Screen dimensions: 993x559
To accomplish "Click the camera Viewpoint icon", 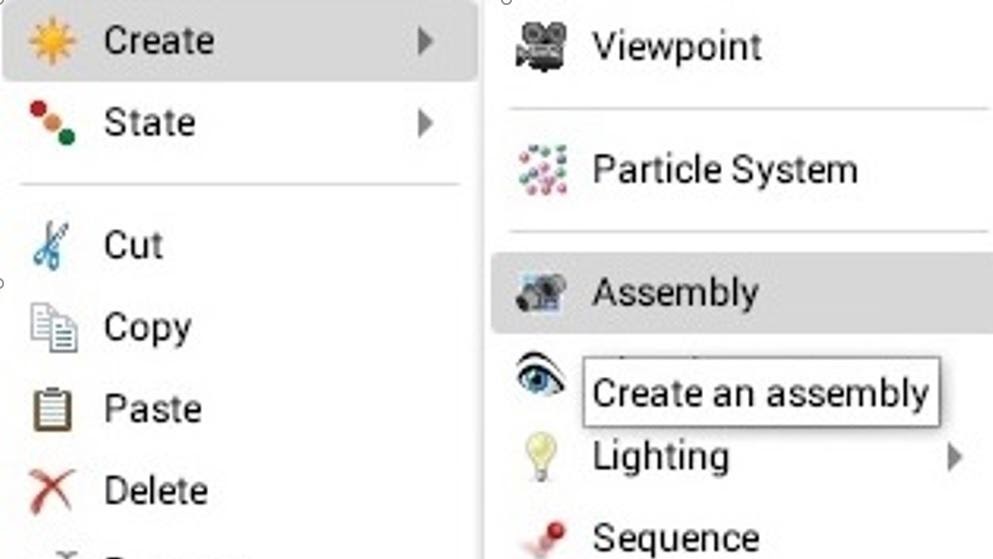I will (541, 47).
